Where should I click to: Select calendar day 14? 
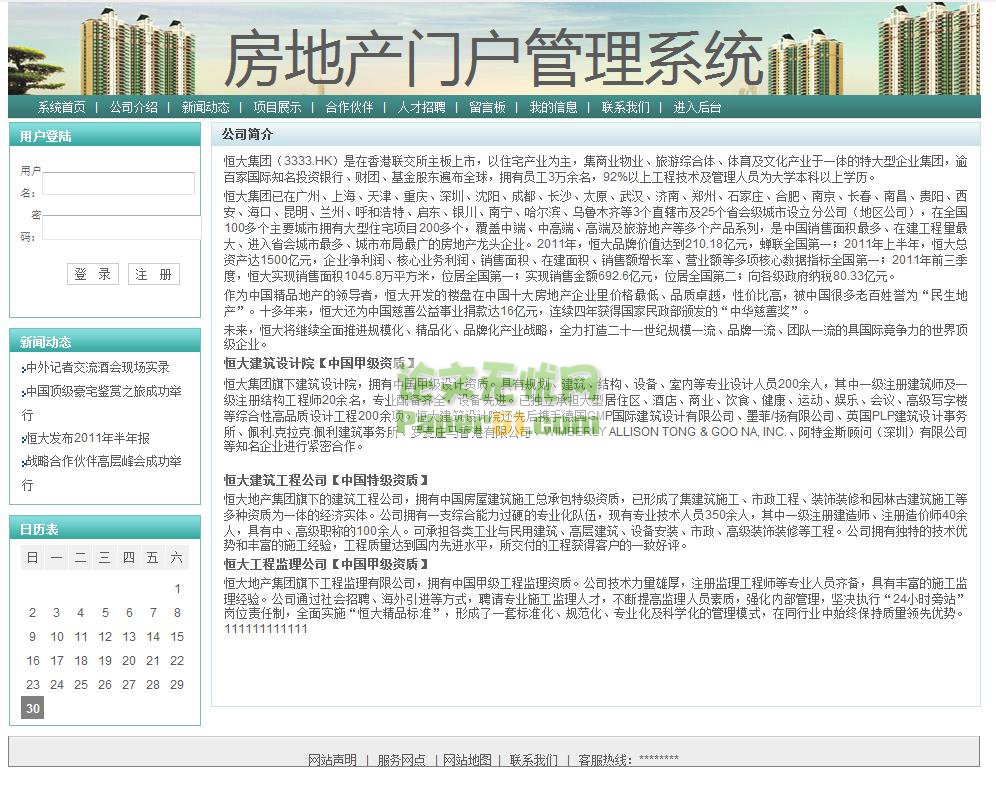pos(153,636)
